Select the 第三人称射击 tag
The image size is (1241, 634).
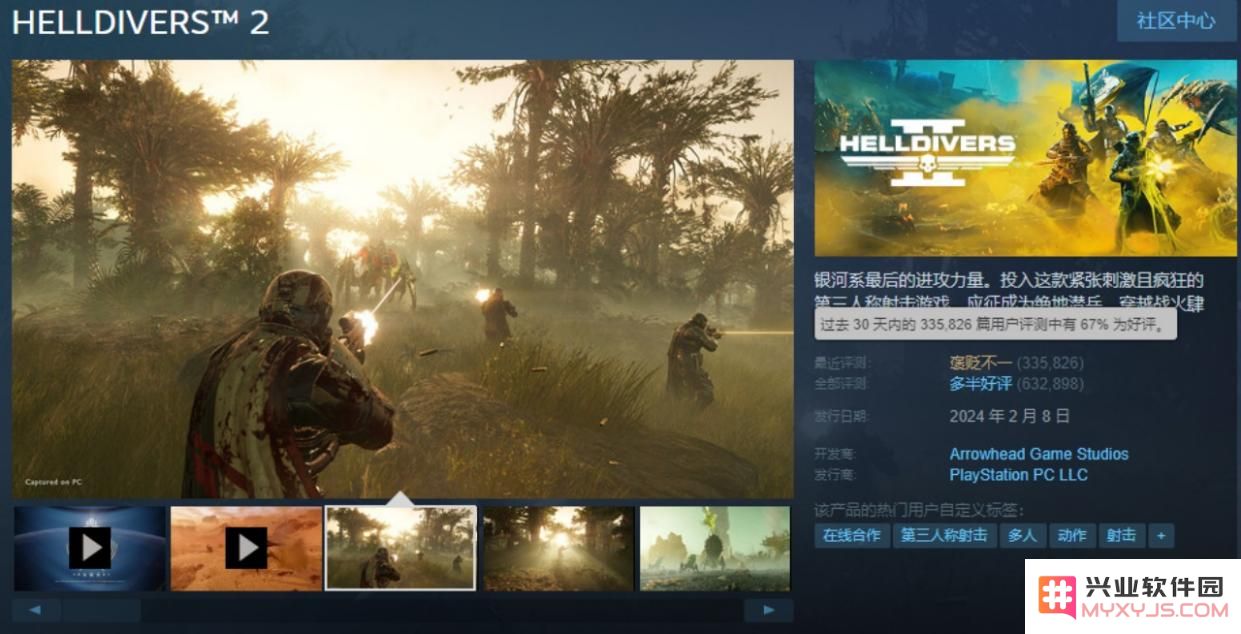tap(944, 536)
